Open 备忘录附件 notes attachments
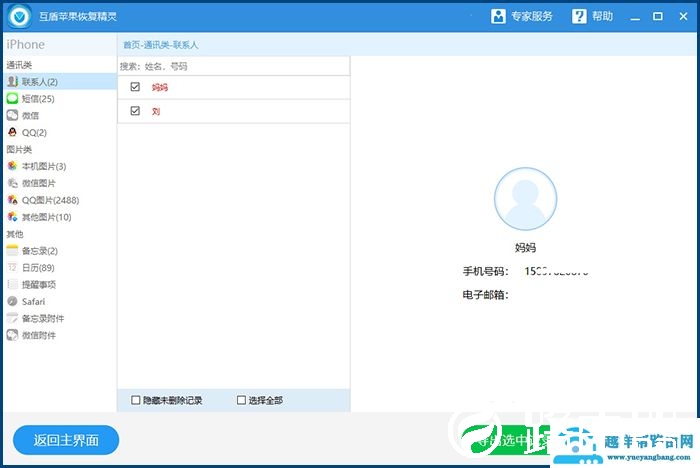 (x=43, y=319)
